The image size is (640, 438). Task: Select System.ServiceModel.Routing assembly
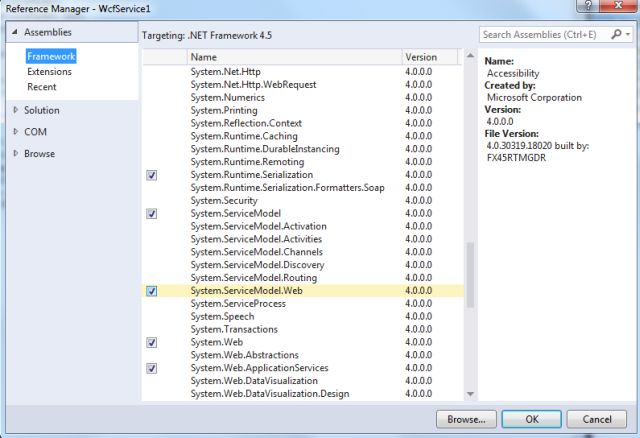pos(303,278)
